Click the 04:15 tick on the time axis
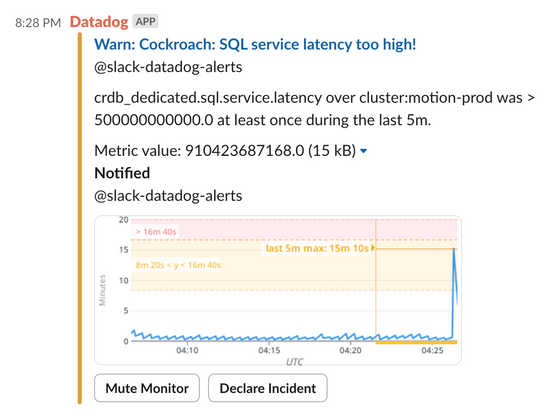This screenshot has width=554, height=416. pos(269,350)
